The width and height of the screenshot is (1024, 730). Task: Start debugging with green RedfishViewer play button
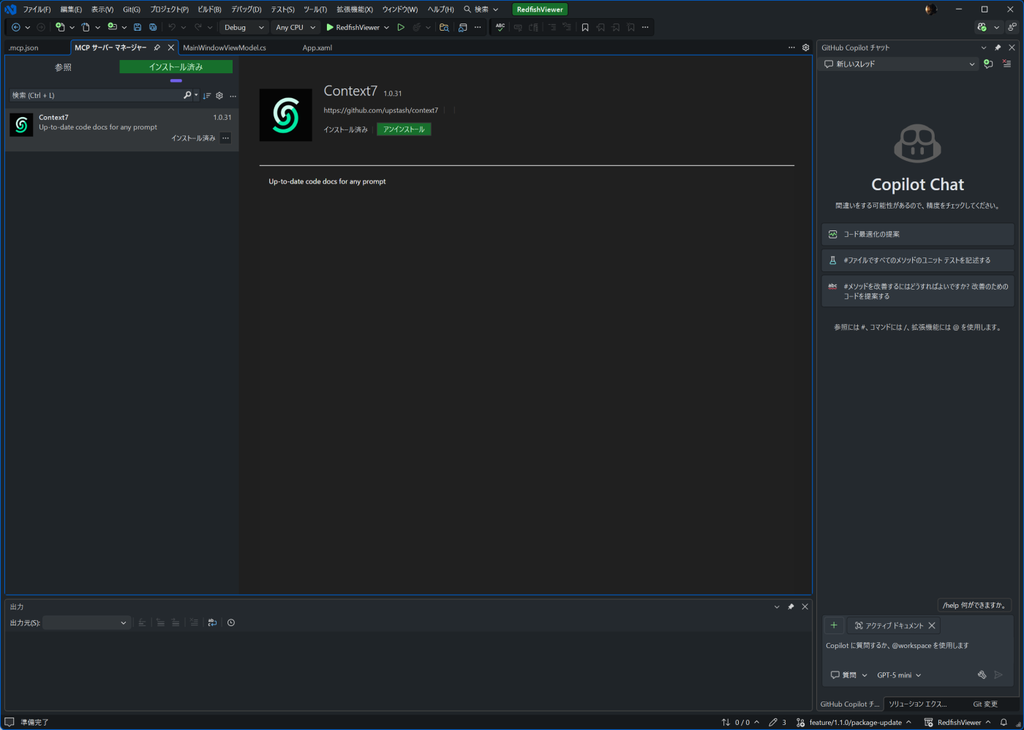coord(353,27)
